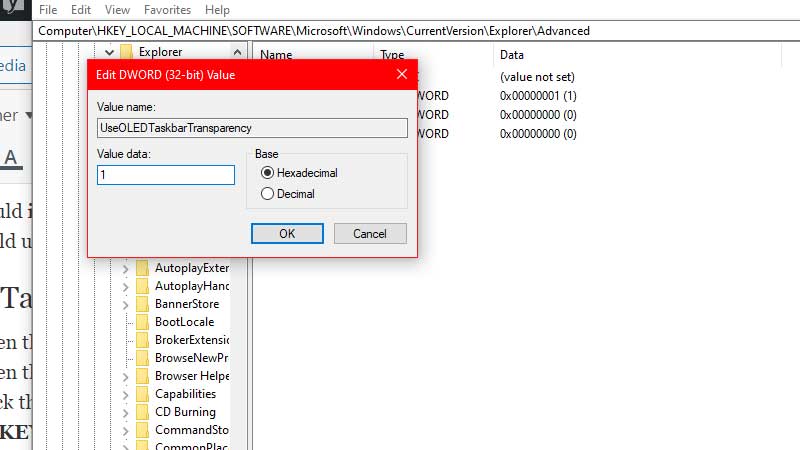Open the Edit menu
800x450 pixels.
pos(81,10)
